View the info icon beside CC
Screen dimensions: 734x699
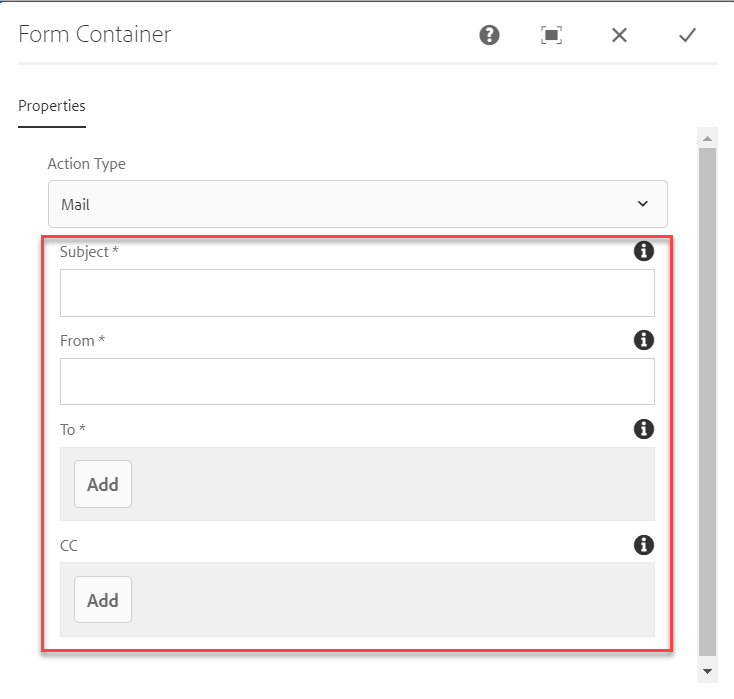click(644, 545)
